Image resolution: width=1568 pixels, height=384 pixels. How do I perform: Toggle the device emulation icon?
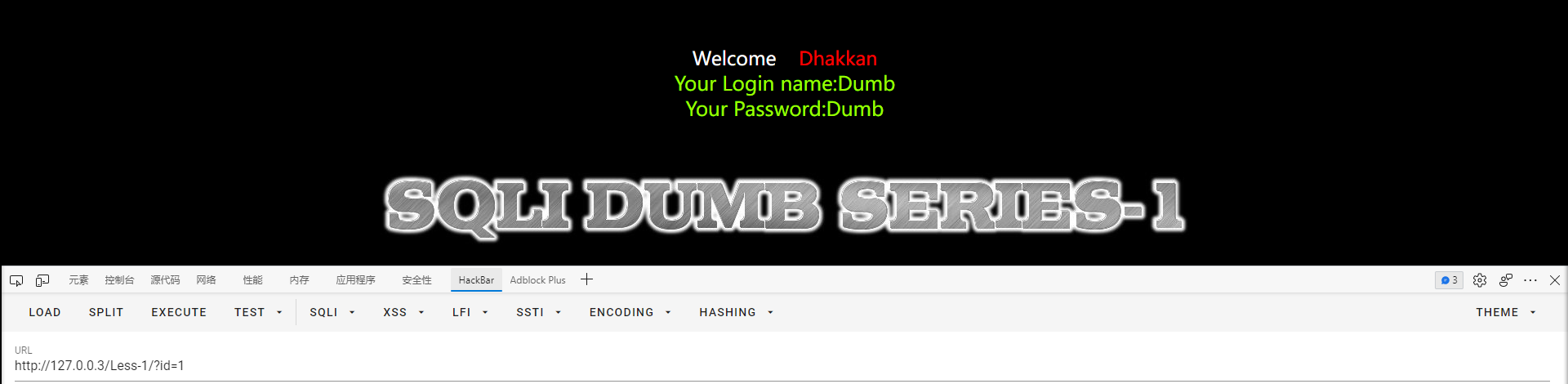click(x=42, y=280)
